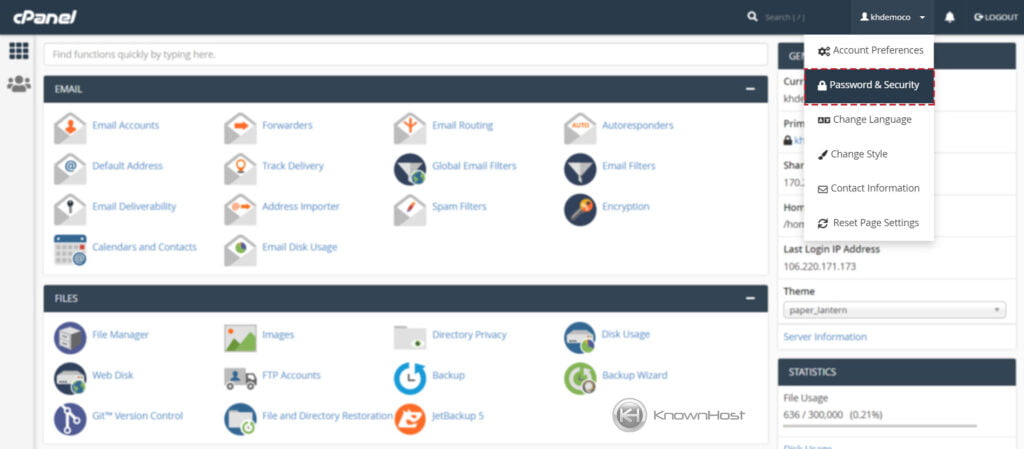Collapse the FILES section
The height and width of the screenshot is (449, 1024).
tap(750, 298)
